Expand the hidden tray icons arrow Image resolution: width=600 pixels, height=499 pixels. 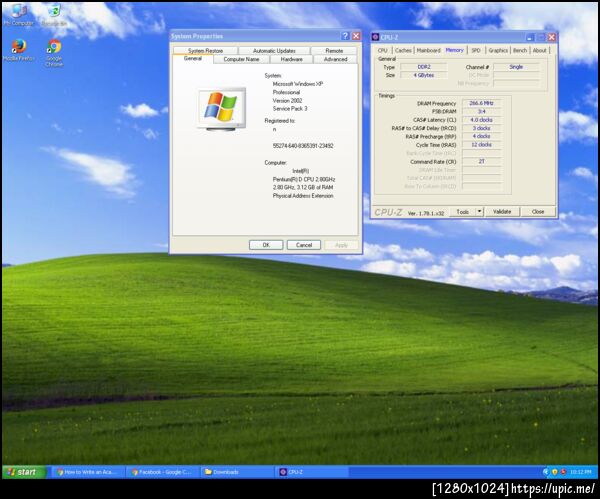click(546, 472)
